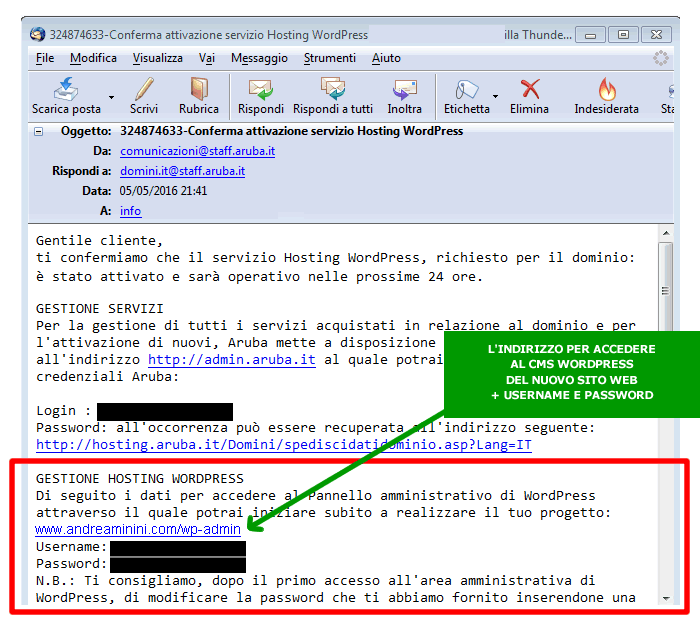Collapse the message header pane
Image resolution: width=700 pixels, height=620 pixels.
[x=39, y=131]
